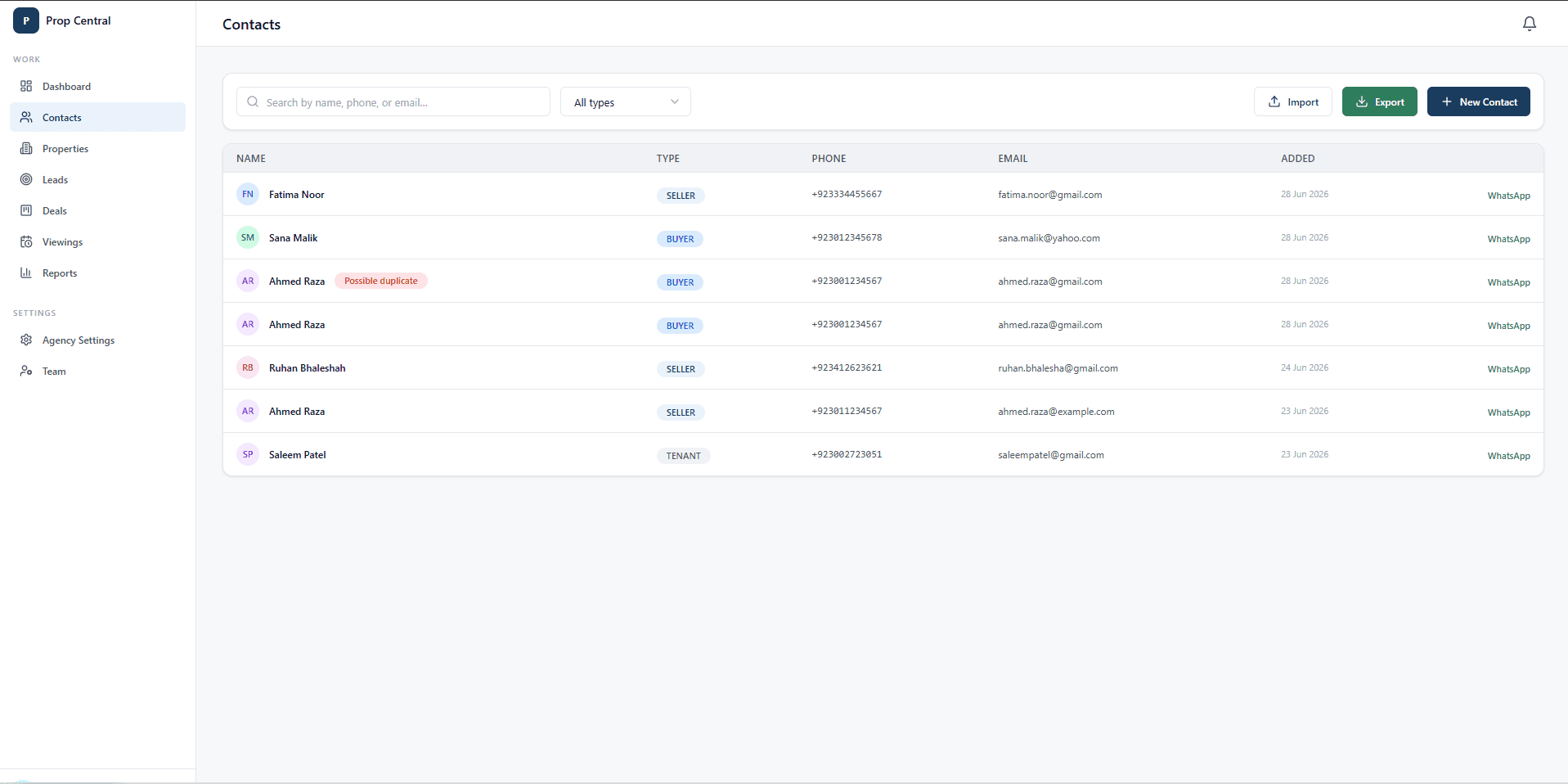Click the Agency Settings gear icon
Screen dimensions: 1568x784
[x=26, y=340]
